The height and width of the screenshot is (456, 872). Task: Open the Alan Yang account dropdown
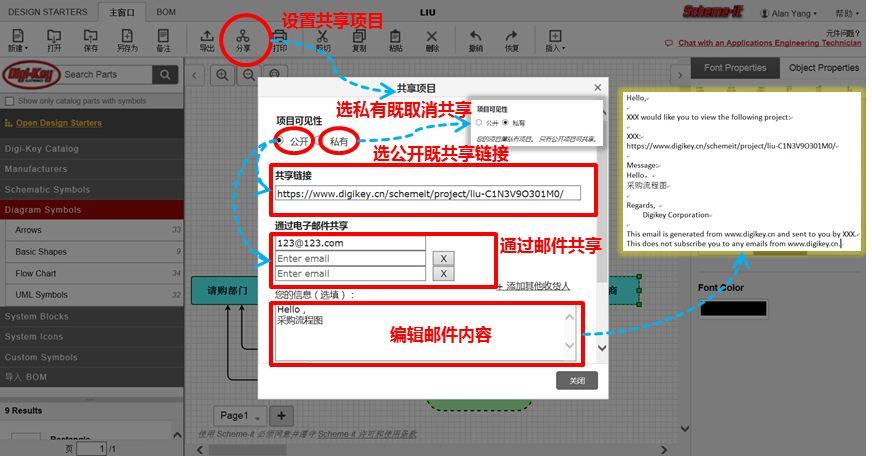789,13
